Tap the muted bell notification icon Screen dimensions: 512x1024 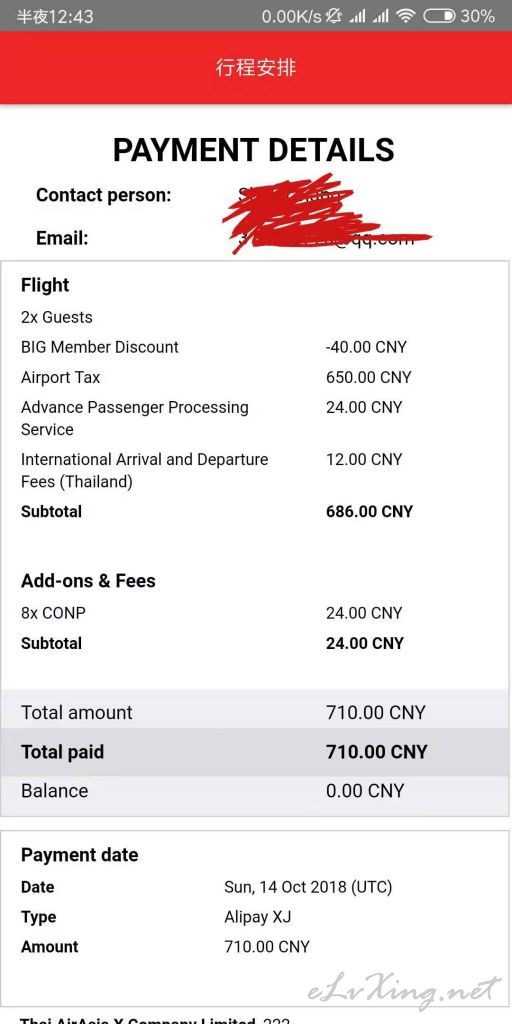pos(335,16)
